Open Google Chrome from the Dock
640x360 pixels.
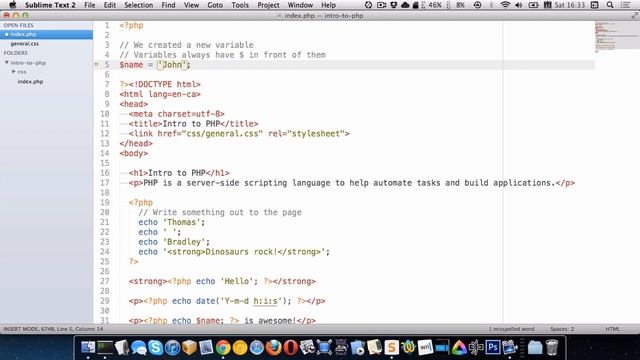click(x=223, y=347)
